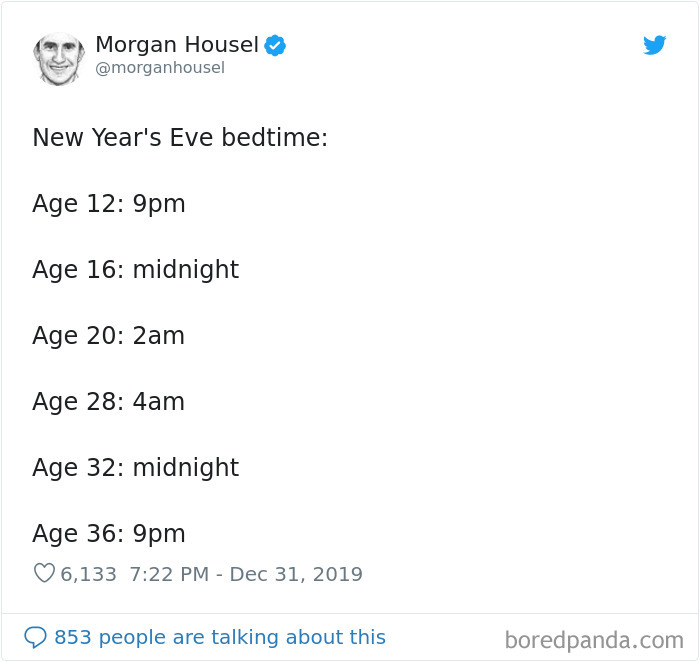Click the 'Age 28: 4am' line
The height and width of the screenshot is (662, 700).
point(108,402)
